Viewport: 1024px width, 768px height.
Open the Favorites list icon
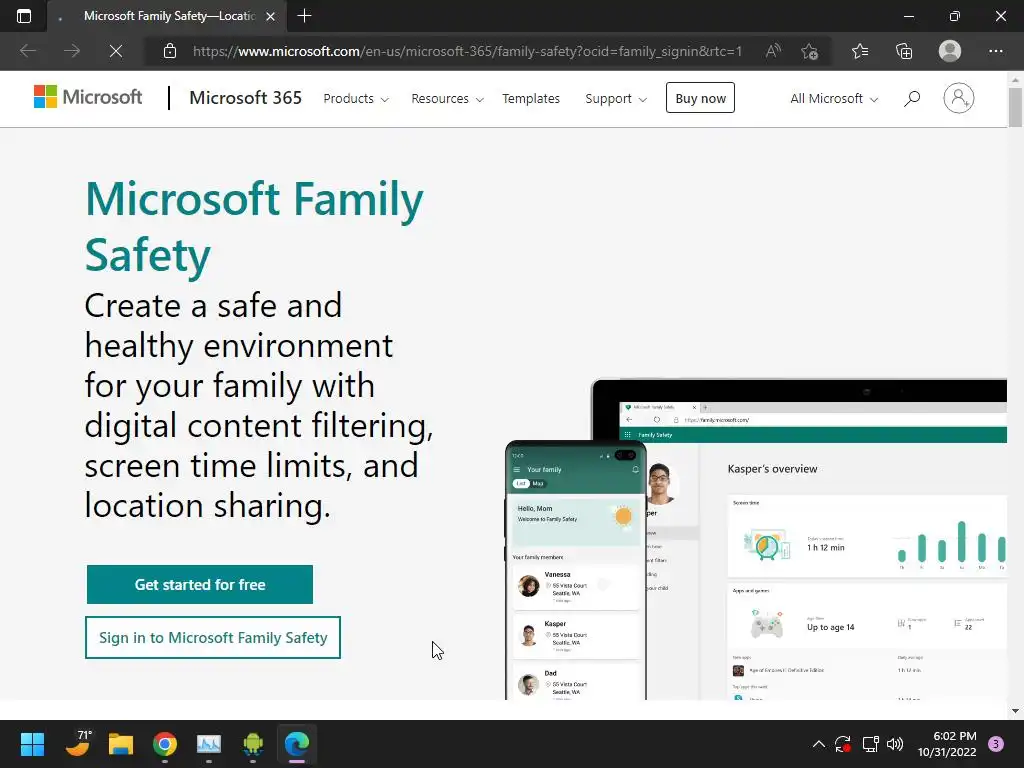click(x=860, y=51)
